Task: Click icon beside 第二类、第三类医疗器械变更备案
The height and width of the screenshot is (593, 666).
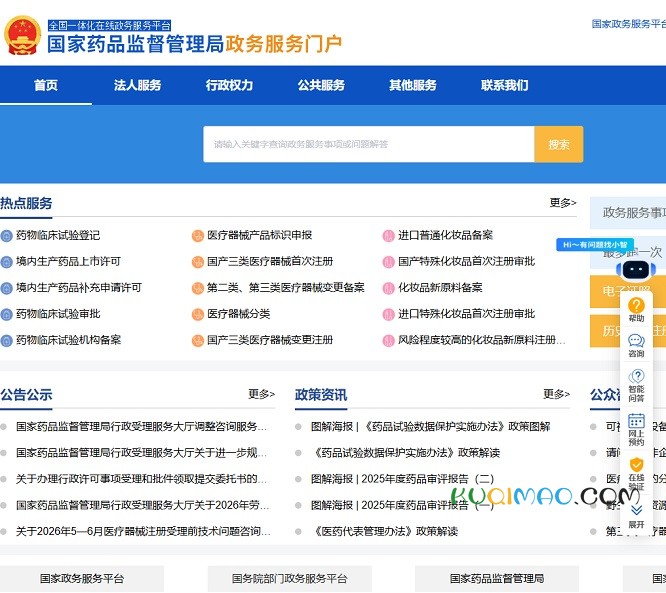Action: pyautogui.click(x=198, y=288)
